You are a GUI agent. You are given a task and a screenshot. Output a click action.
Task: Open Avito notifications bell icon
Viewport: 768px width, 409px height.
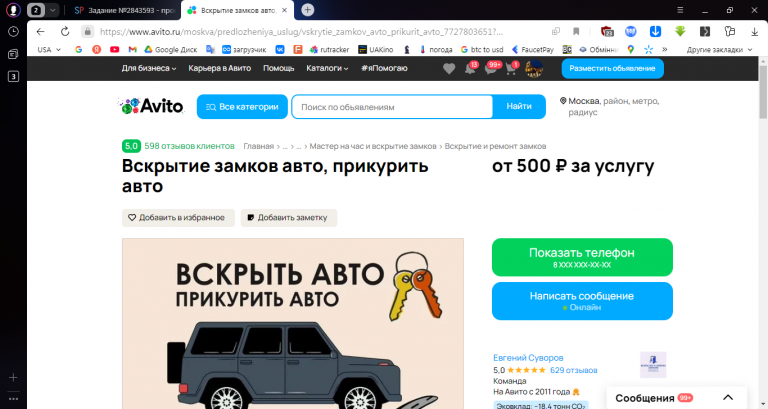(470, 69)
